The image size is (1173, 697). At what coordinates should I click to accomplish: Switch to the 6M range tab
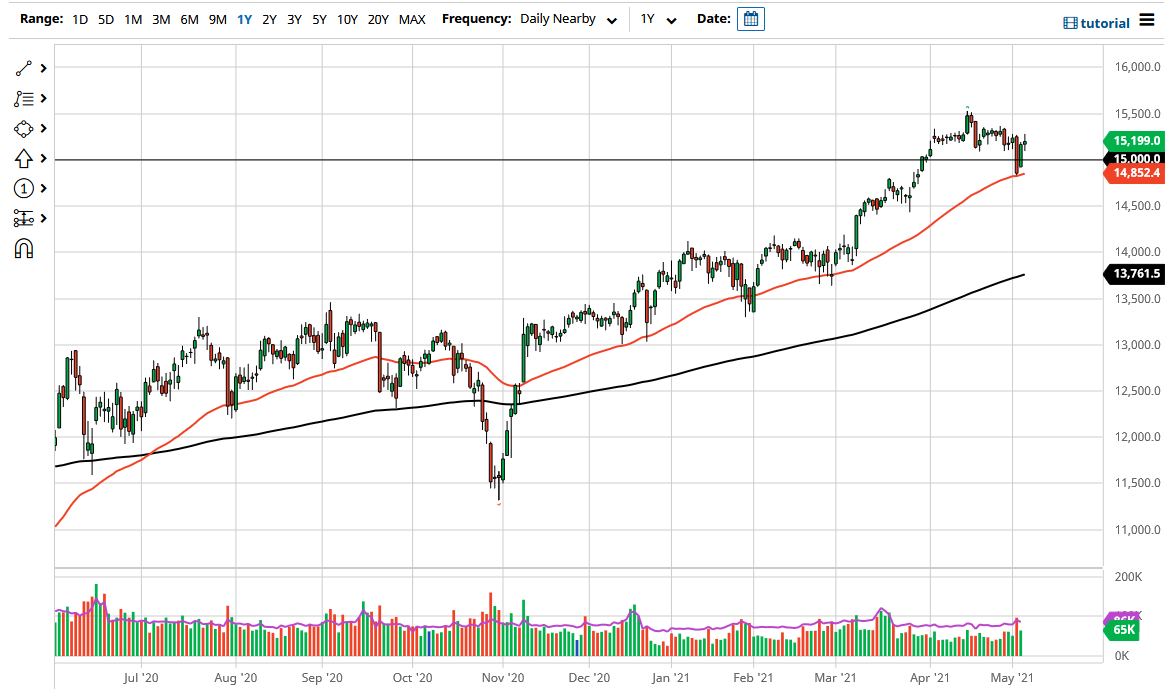189,18
